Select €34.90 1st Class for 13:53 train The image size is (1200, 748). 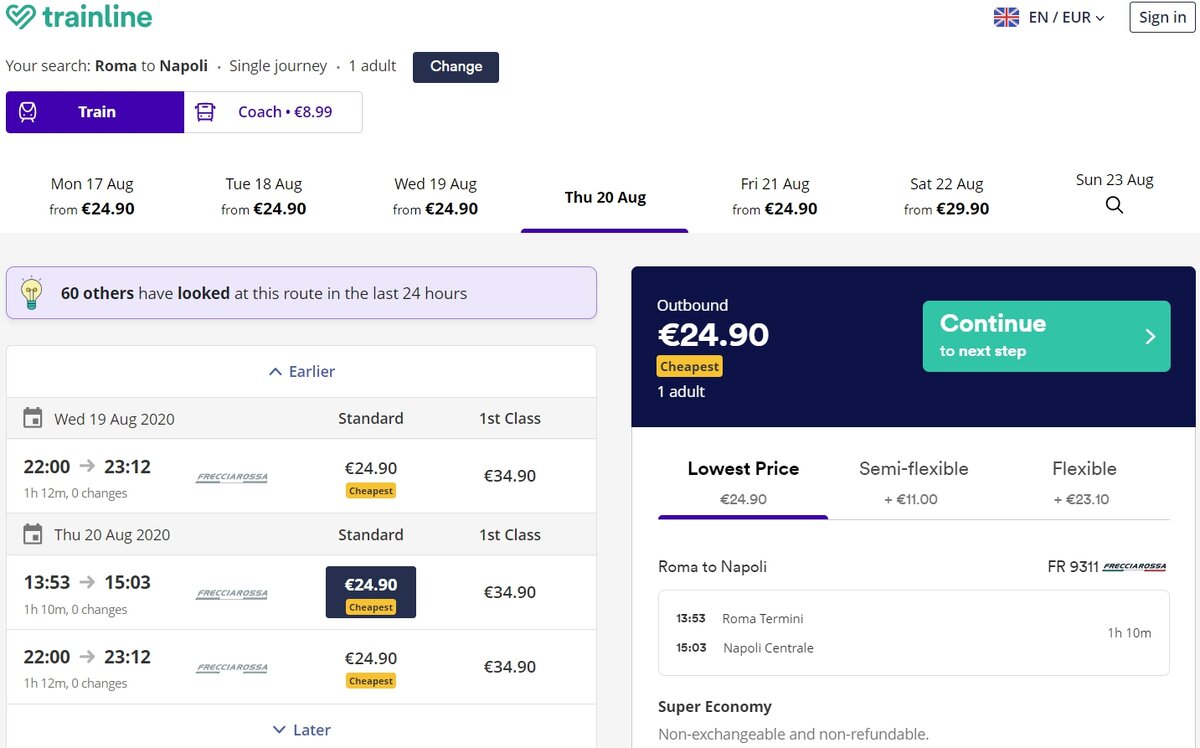click(510, 592)
